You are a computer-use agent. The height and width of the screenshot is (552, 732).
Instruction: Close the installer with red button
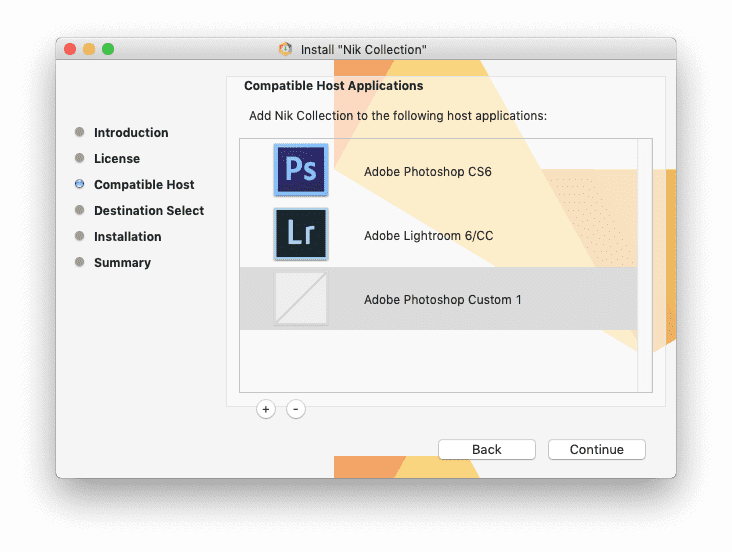[70, 49]
